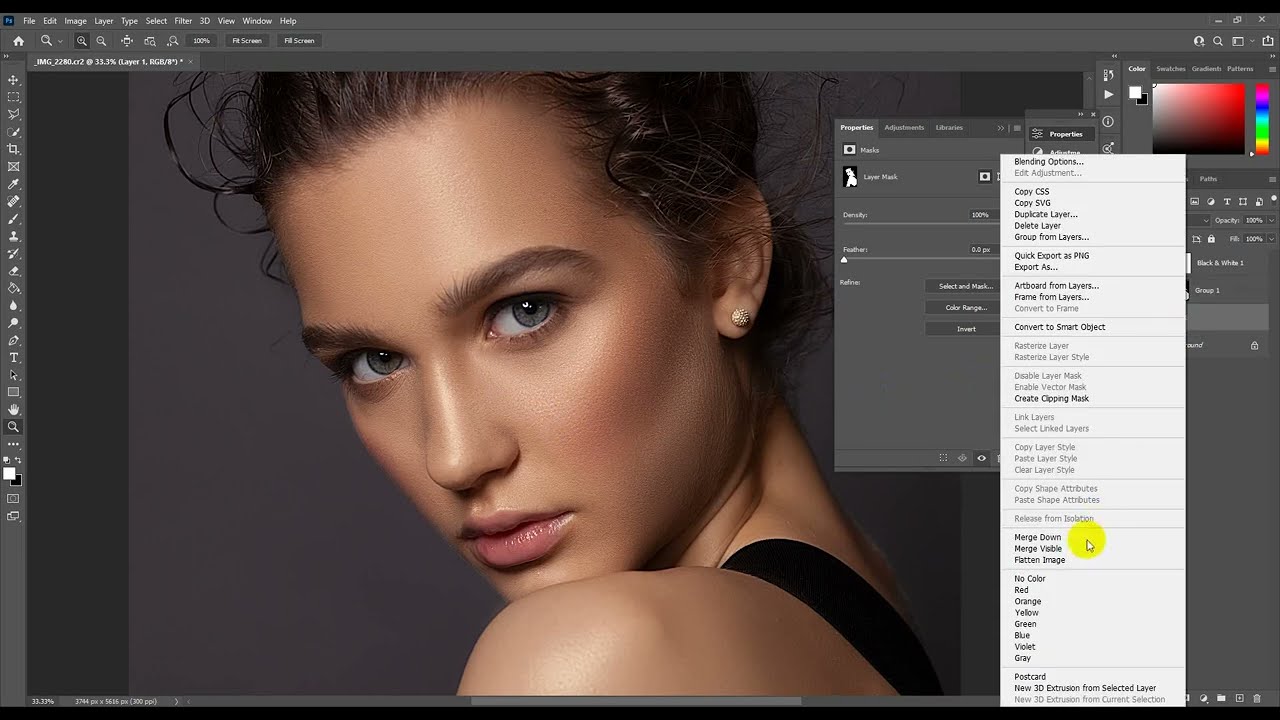The width and height of the screenshot is (1280, 720).
Task: Choose Merge Down from context menu
Action: [x=1038, y=537]
